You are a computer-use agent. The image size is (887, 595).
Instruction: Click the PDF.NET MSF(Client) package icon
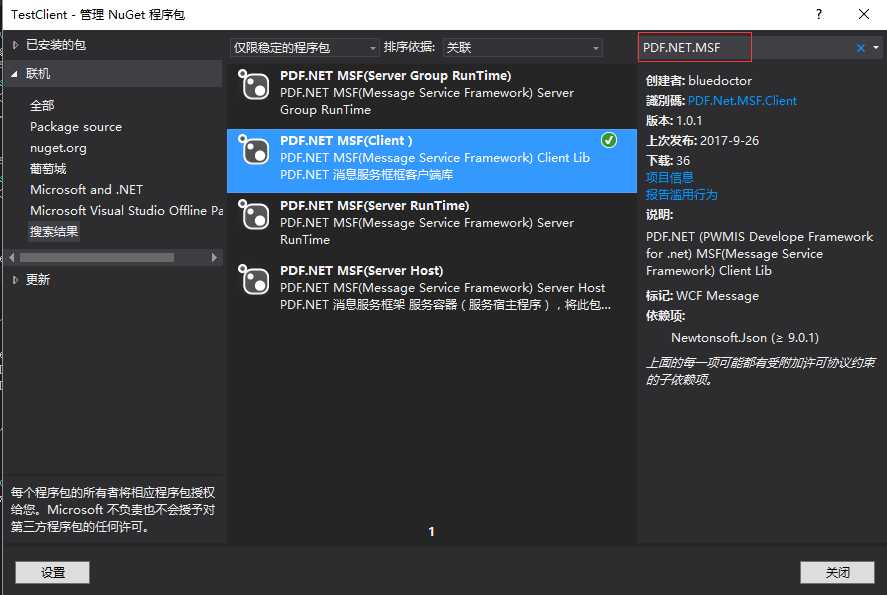coord(254,150)
